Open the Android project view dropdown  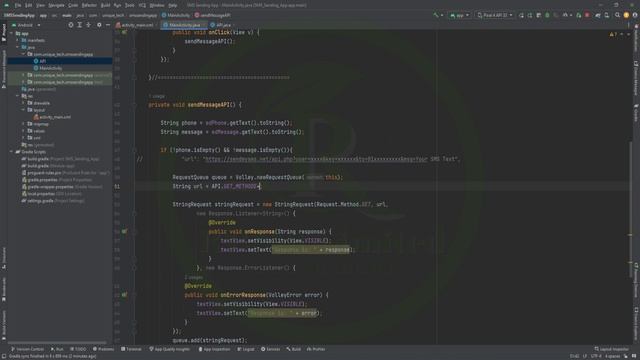[27, 25]
